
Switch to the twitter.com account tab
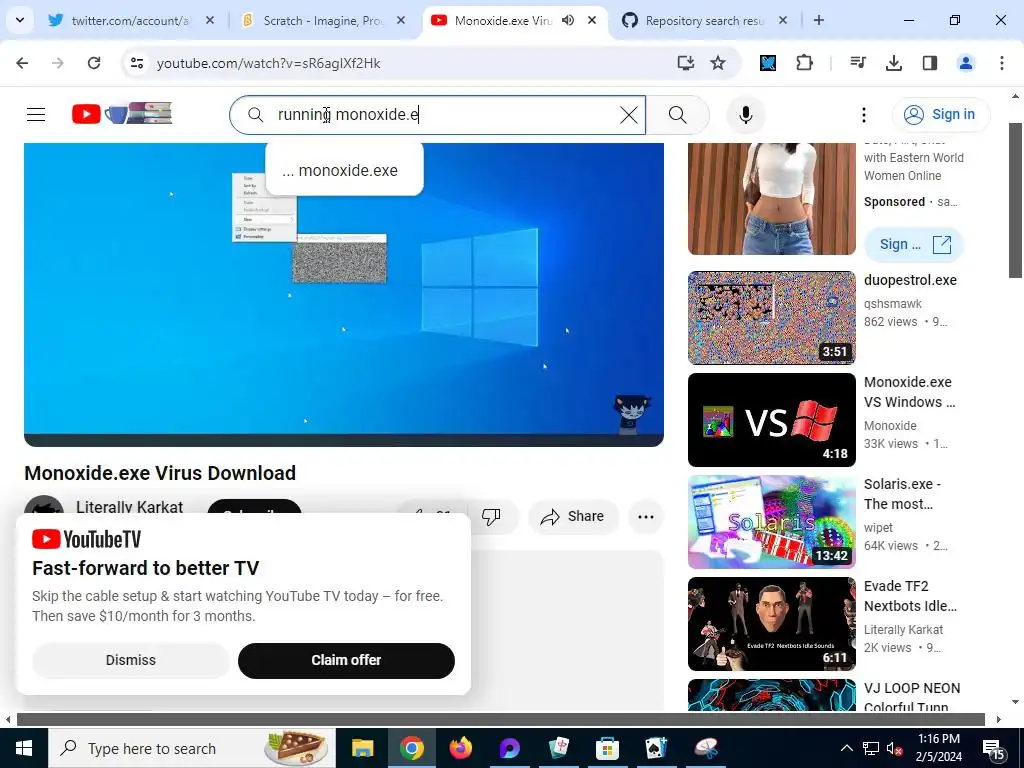click(x=131, y=20)
